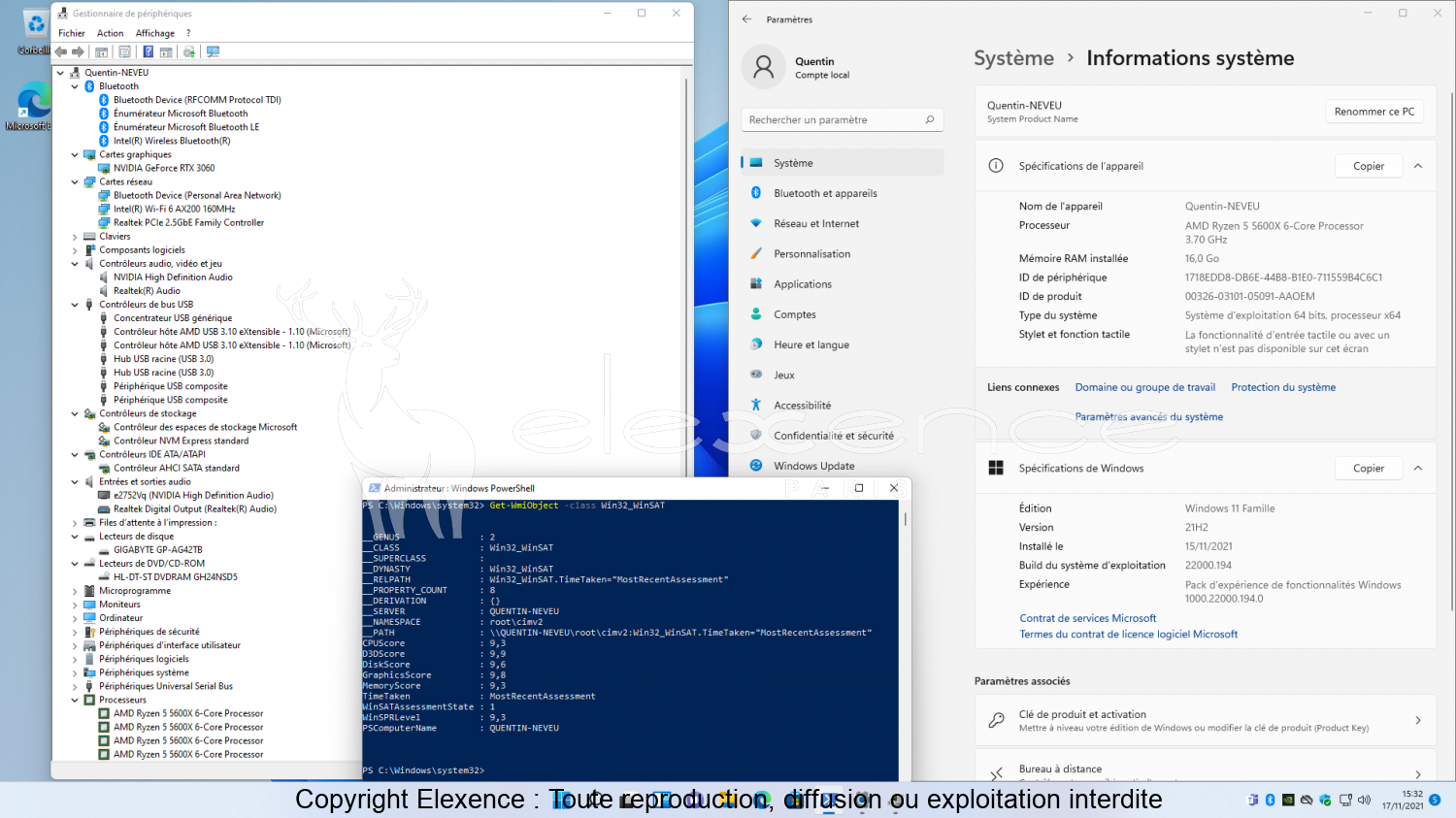Click the Bluetooth tray icon in taskbar

click(x=1270, y=801)
